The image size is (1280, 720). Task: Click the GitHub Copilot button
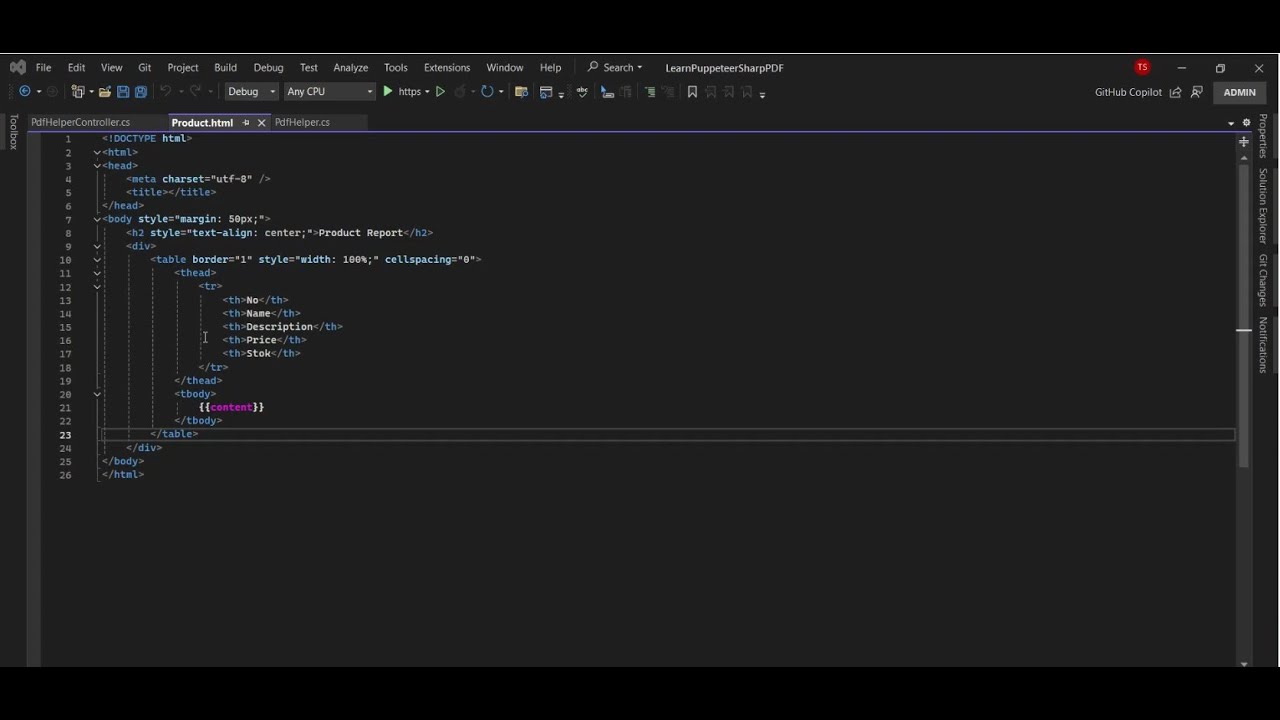pyautogui.click(x=1128, y=92)
